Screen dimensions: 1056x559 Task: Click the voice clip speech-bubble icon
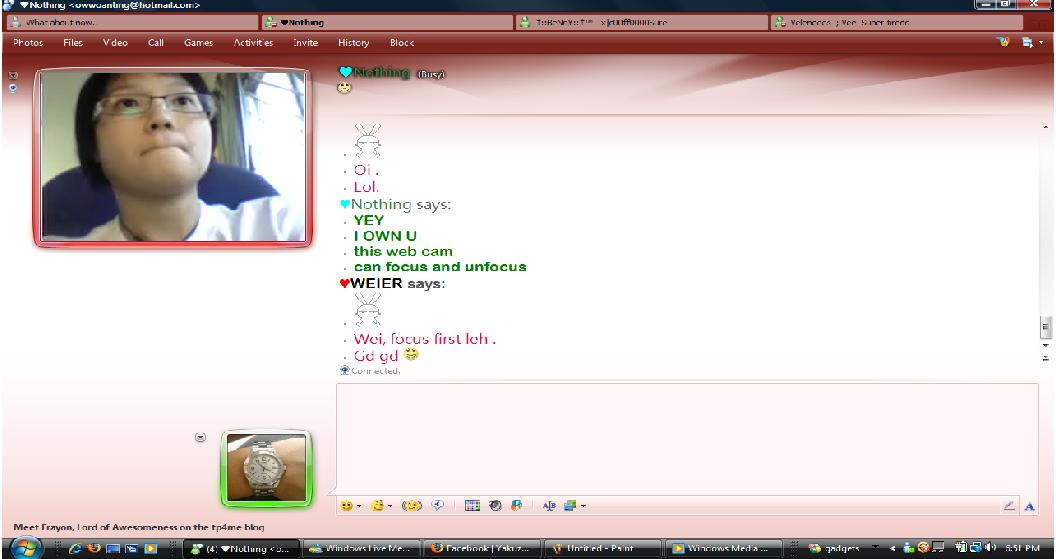tap(438, 506)
